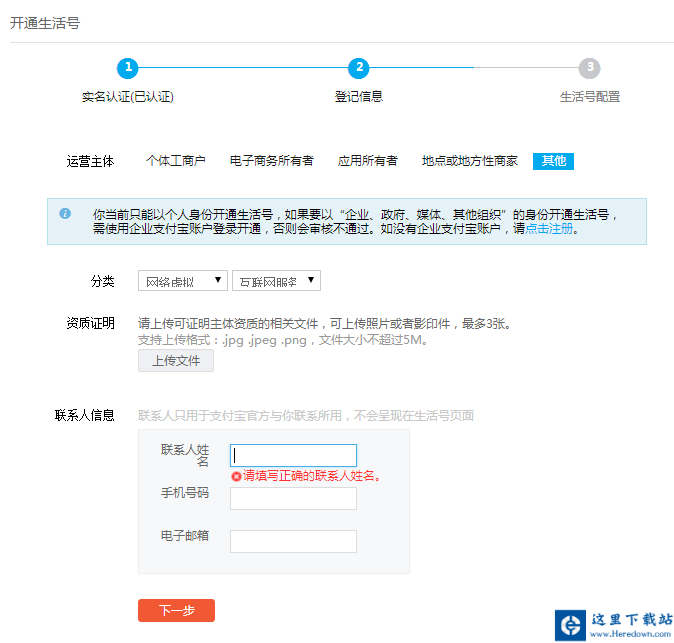This screenshot has height=643, width=674.
Task: Click the 分类 label
Action: (102, 281)
